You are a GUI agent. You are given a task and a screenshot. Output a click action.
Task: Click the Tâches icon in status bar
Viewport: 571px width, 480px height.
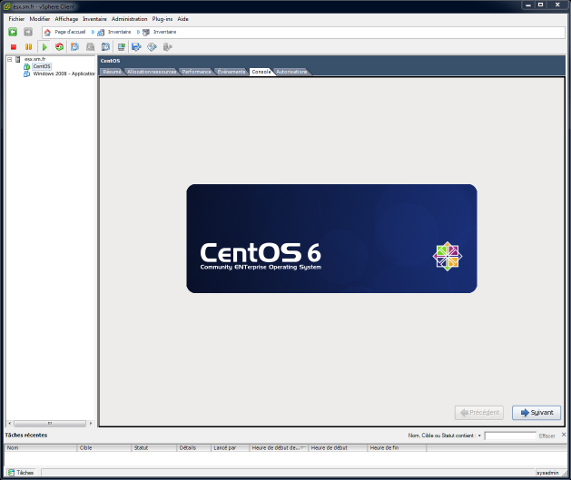pyautogui.click(x=11, y=472)
